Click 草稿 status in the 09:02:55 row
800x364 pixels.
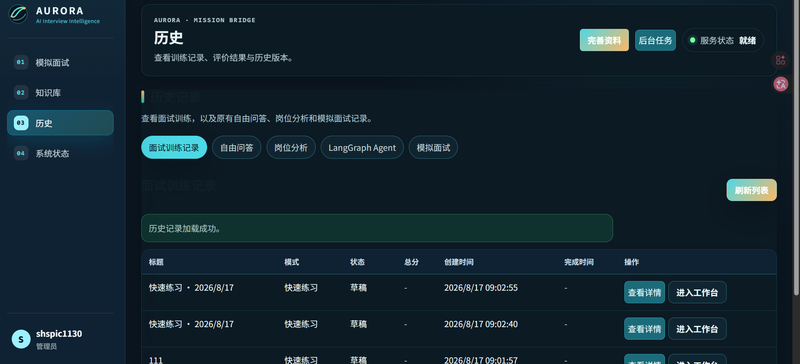358,287
